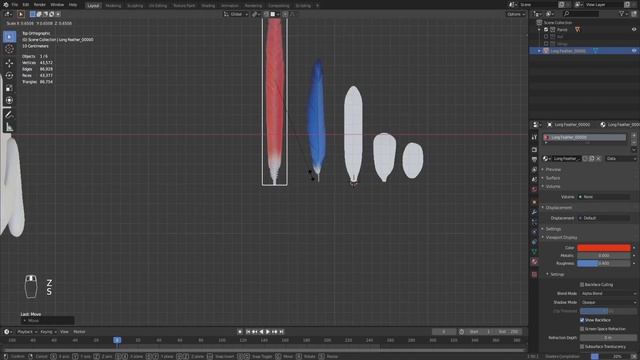The height and width of the screenshot is (360, 640).
Task: Open the Texture properties tab
Action: tap(534, 274)
